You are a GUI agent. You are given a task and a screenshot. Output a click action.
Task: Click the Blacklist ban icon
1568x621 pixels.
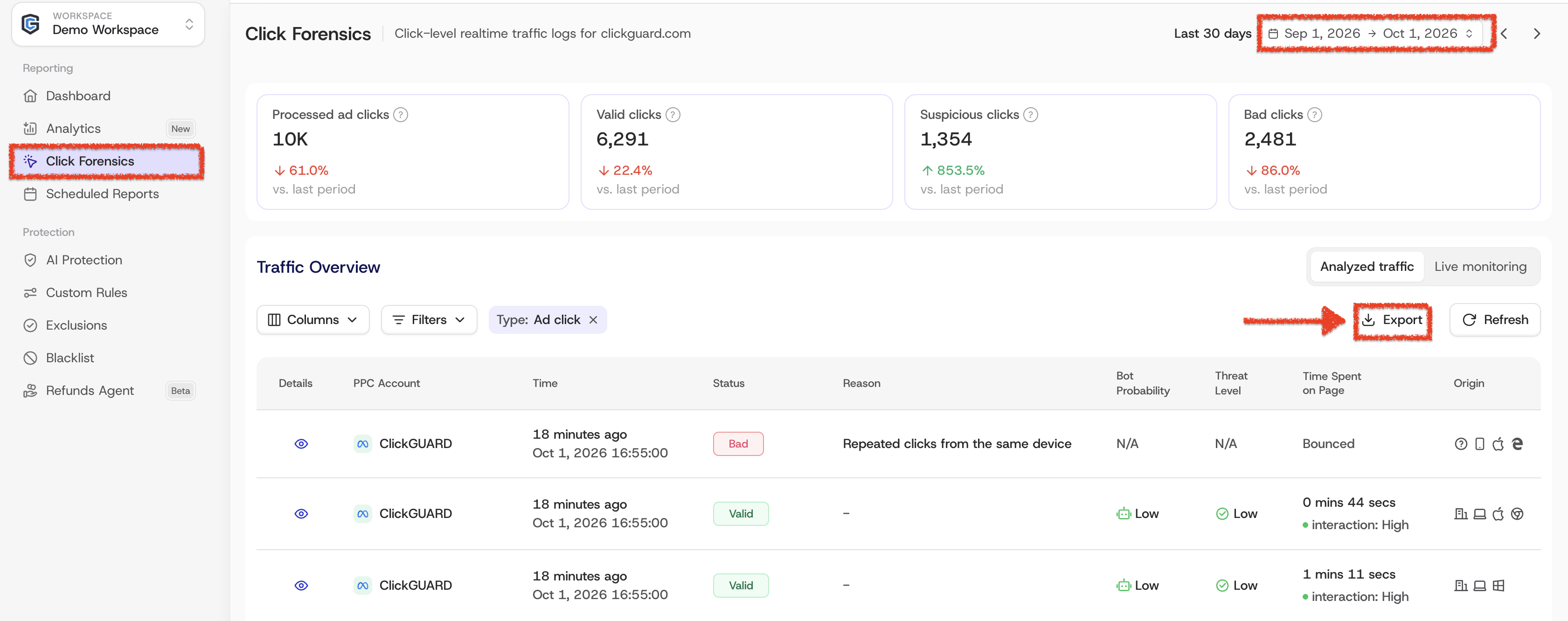click(x=30, y=358)
